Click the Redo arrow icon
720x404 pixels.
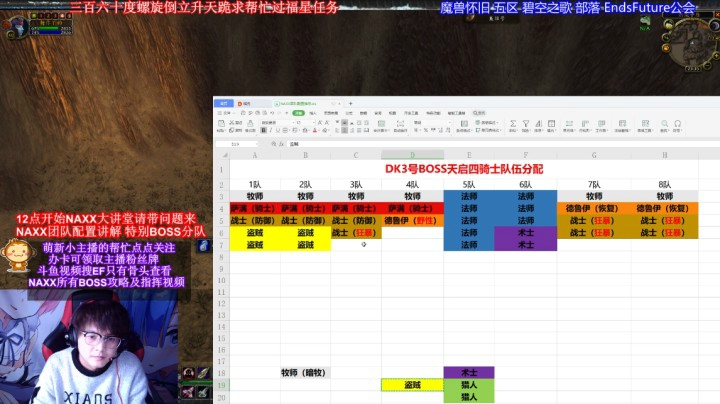279,113
